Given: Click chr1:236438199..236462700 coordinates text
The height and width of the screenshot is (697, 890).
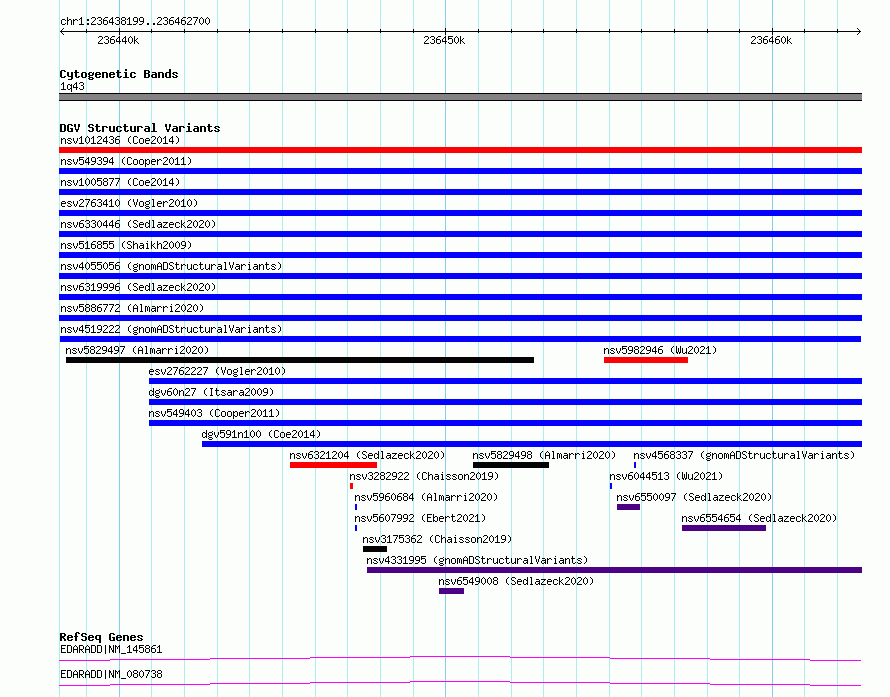Looking at the screenshot, I should [x=135, y=22].
